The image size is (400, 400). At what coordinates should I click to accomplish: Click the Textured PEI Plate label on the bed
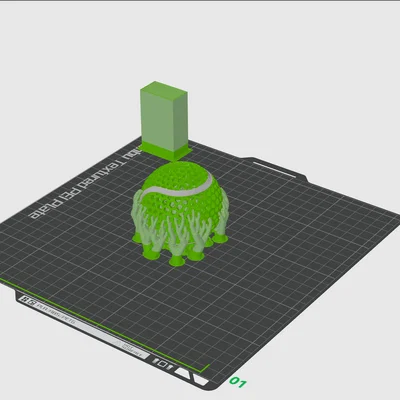[84, 183]
